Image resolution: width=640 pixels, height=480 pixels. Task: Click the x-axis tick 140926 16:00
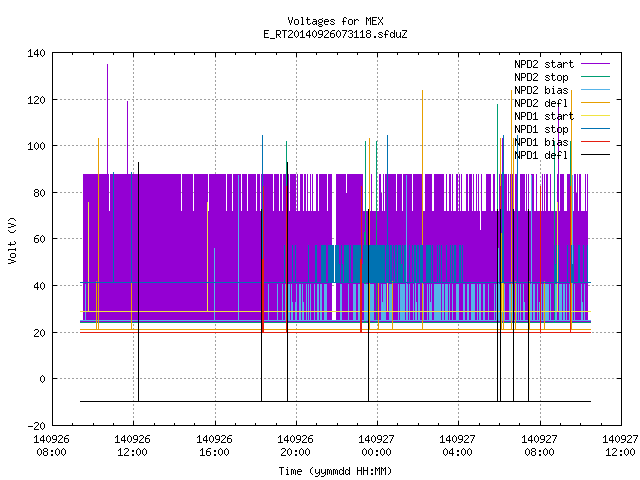214,446
